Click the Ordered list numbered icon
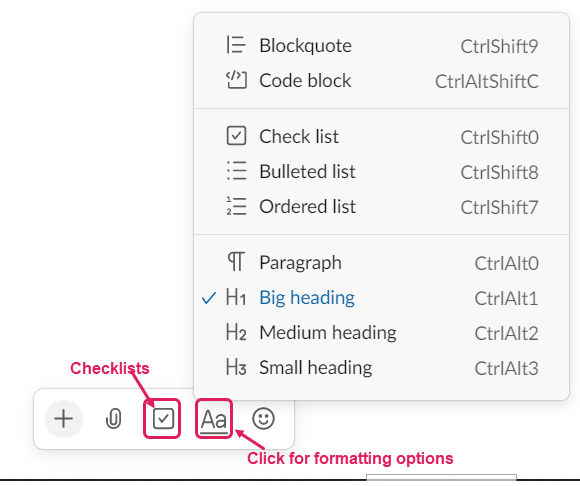The image size is (580, 486). pyautogui.click(x=236, y=206)
